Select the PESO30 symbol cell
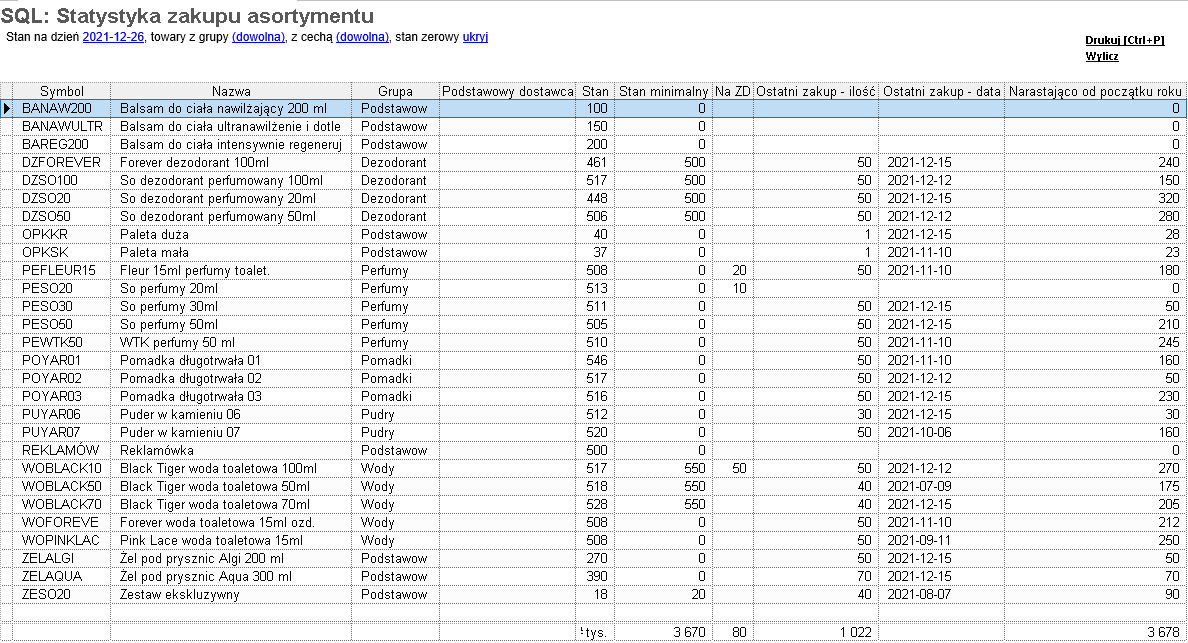Image resolution: width=1188 pixels, height=643 pixels. [61, 307]
